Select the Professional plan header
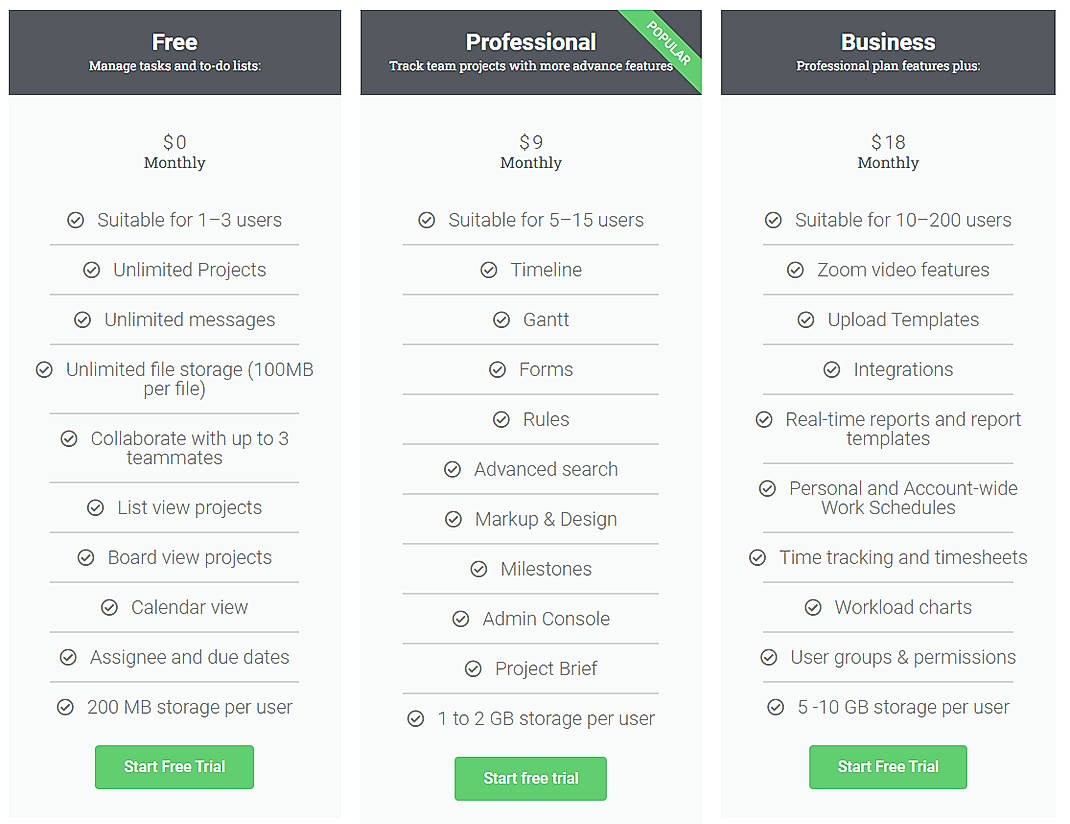1070x824 pixels. tap(530, 50)
